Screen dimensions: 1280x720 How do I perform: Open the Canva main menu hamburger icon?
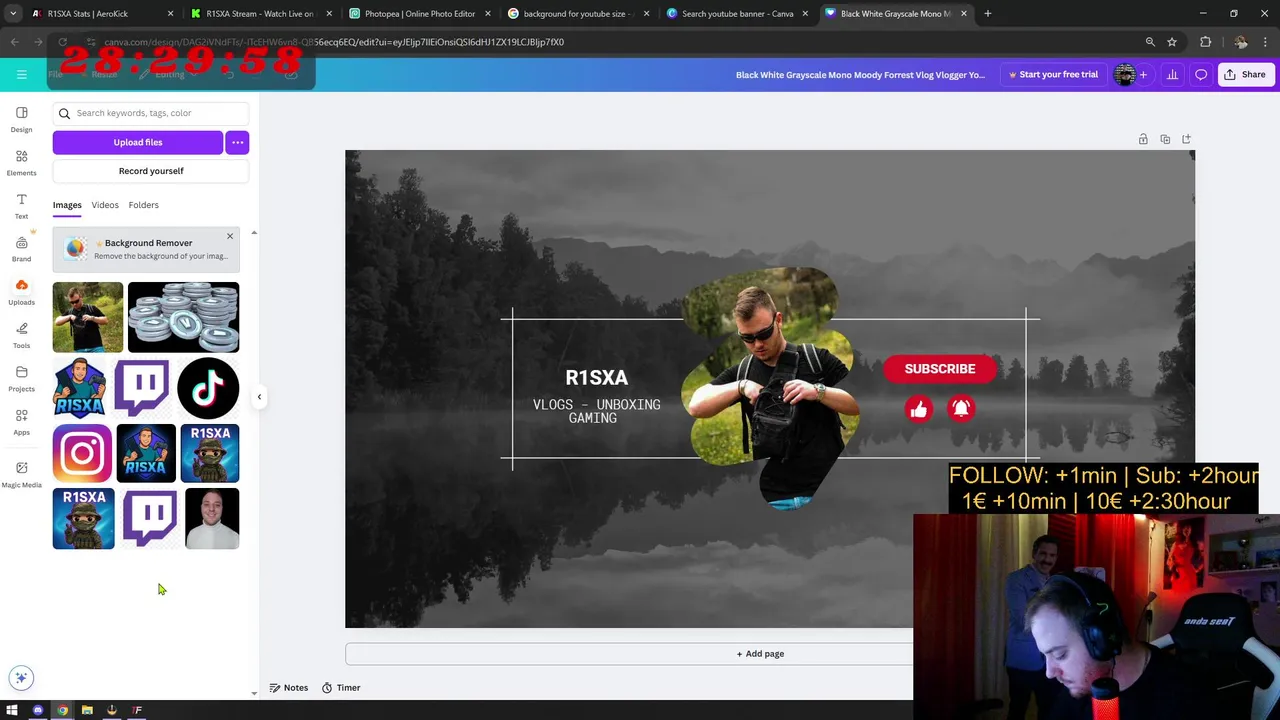(x=21, y=74)
